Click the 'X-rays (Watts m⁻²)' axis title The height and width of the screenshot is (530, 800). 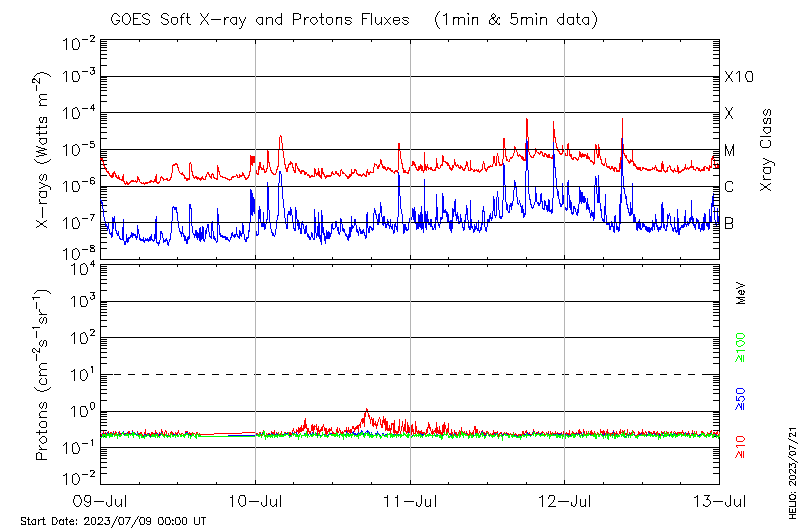[43, 150]
